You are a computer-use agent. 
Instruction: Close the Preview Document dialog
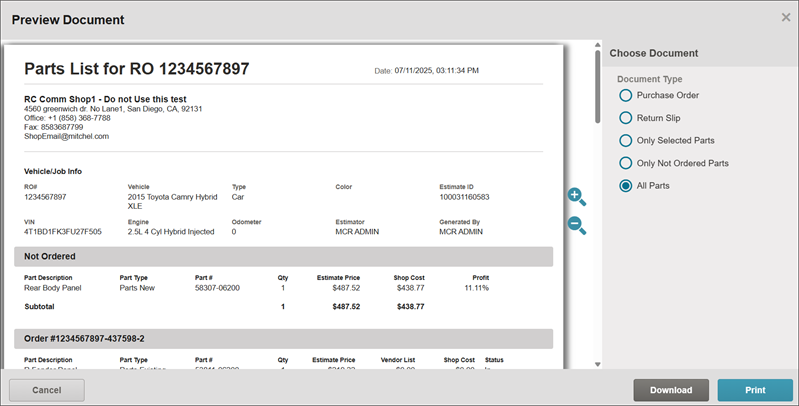click(785, 17)
